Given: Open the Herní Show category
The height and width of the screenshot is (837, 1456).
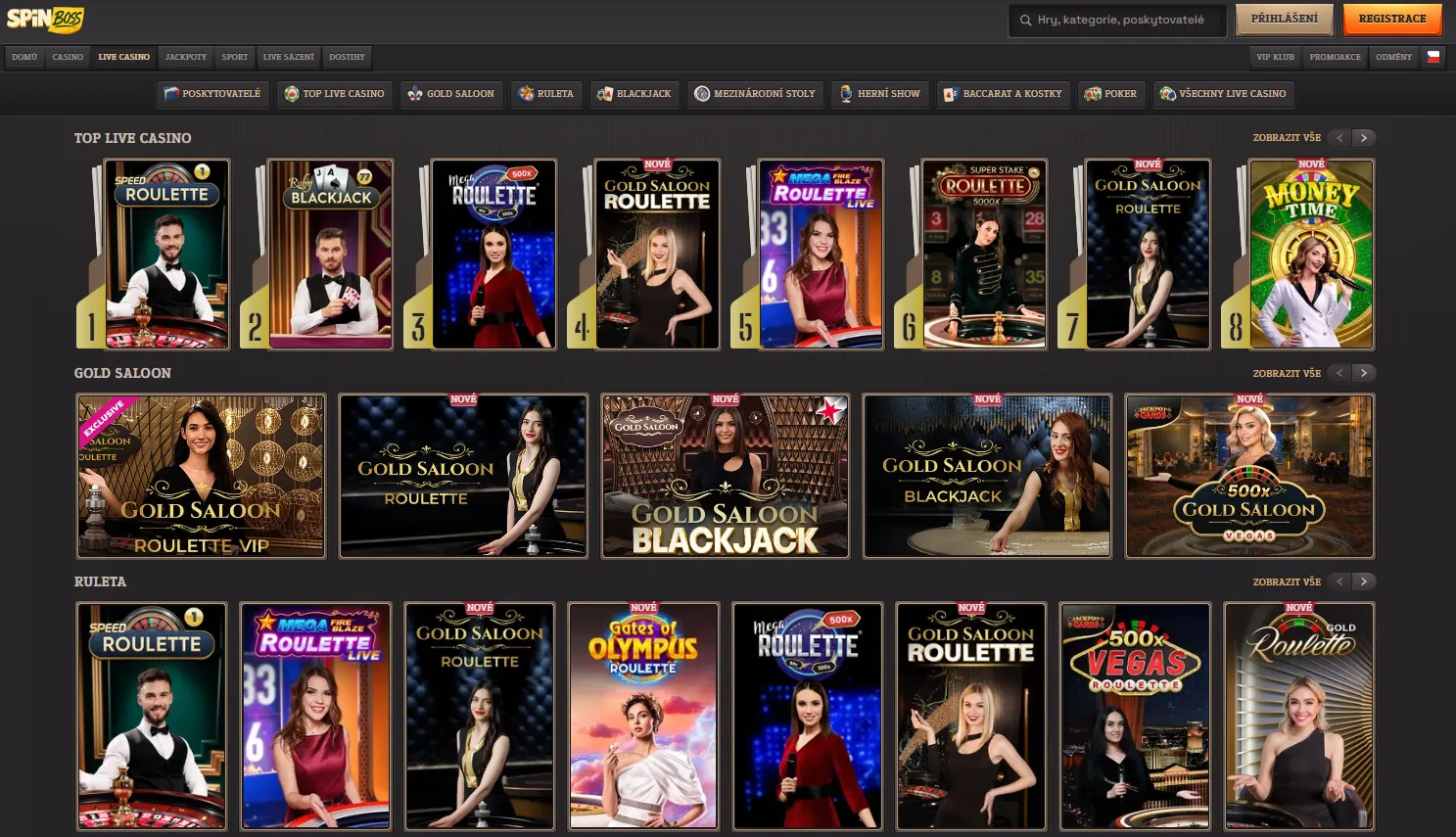Looking at the screenshot, I should point(879,94).
